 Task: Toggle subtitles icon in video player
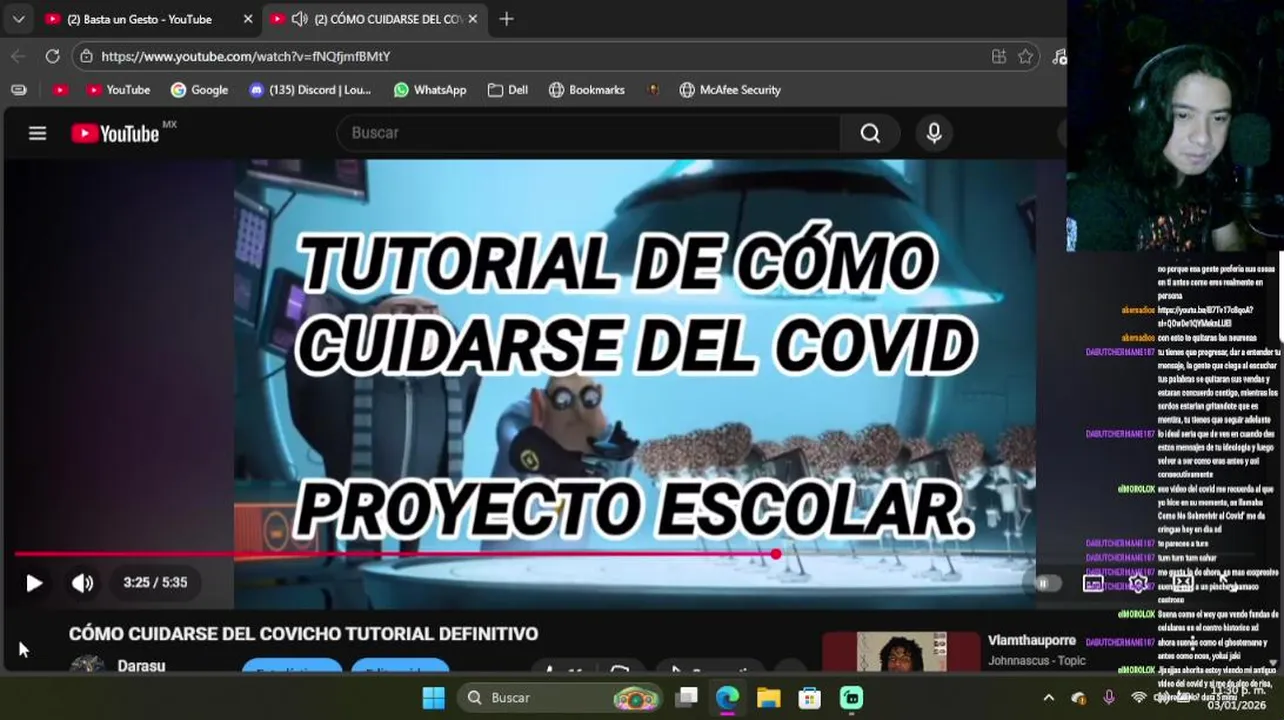pos(1093,583)
